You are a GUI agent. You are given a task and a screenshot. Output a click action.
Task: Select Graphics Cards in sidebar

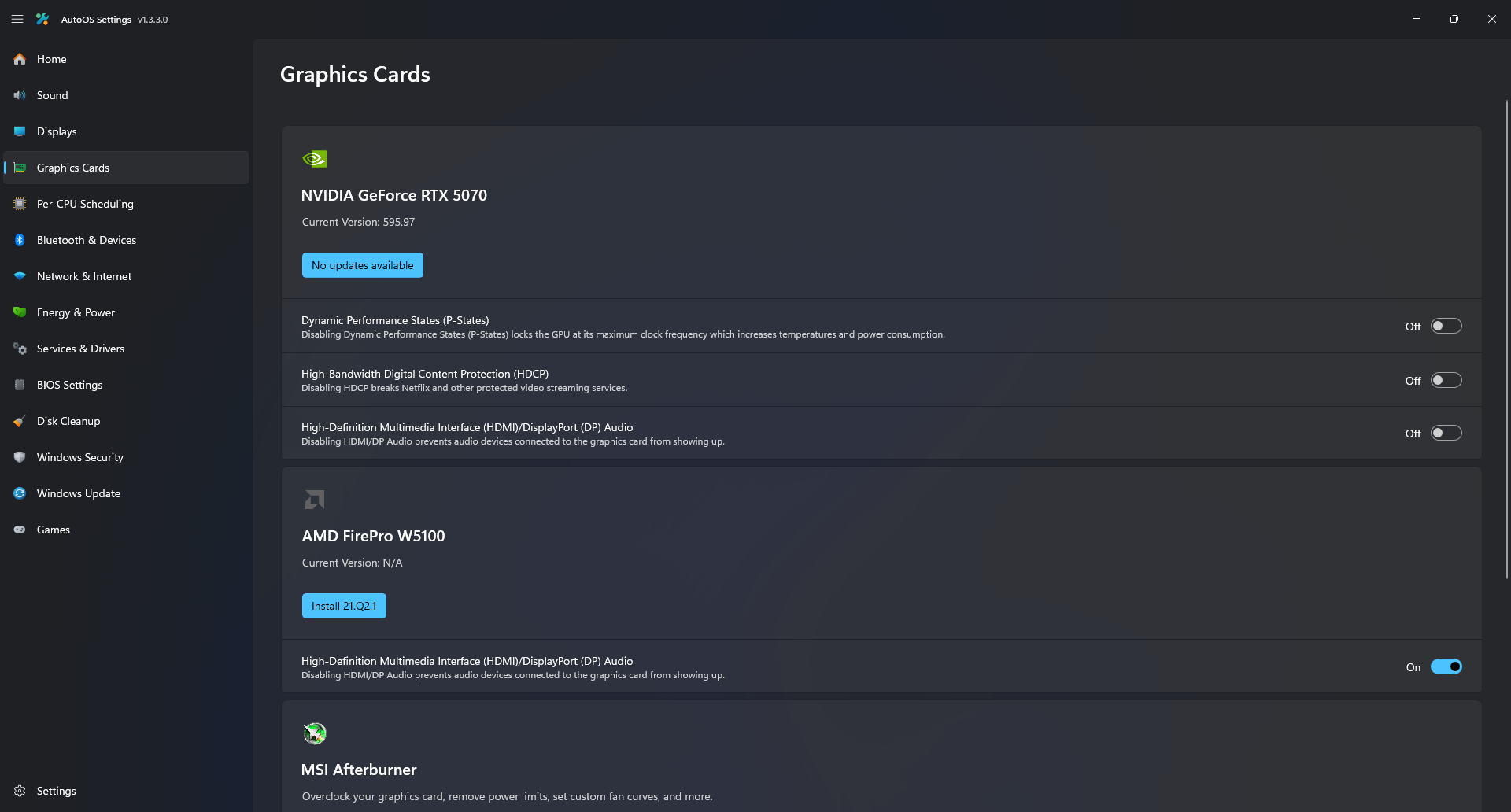(126, 168)
